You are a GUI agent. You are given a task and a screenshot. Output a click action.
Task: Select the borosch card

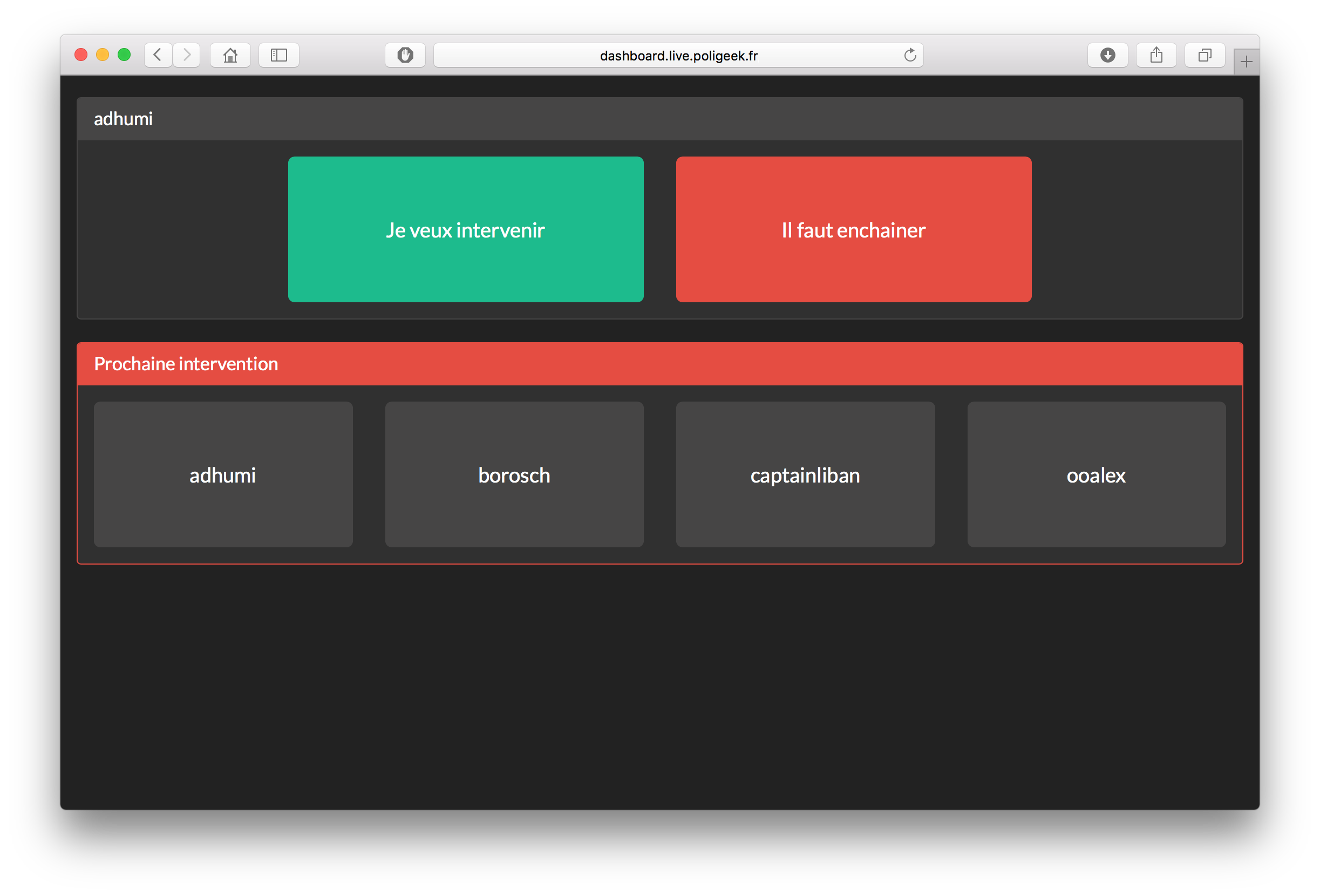pos(514,474)
